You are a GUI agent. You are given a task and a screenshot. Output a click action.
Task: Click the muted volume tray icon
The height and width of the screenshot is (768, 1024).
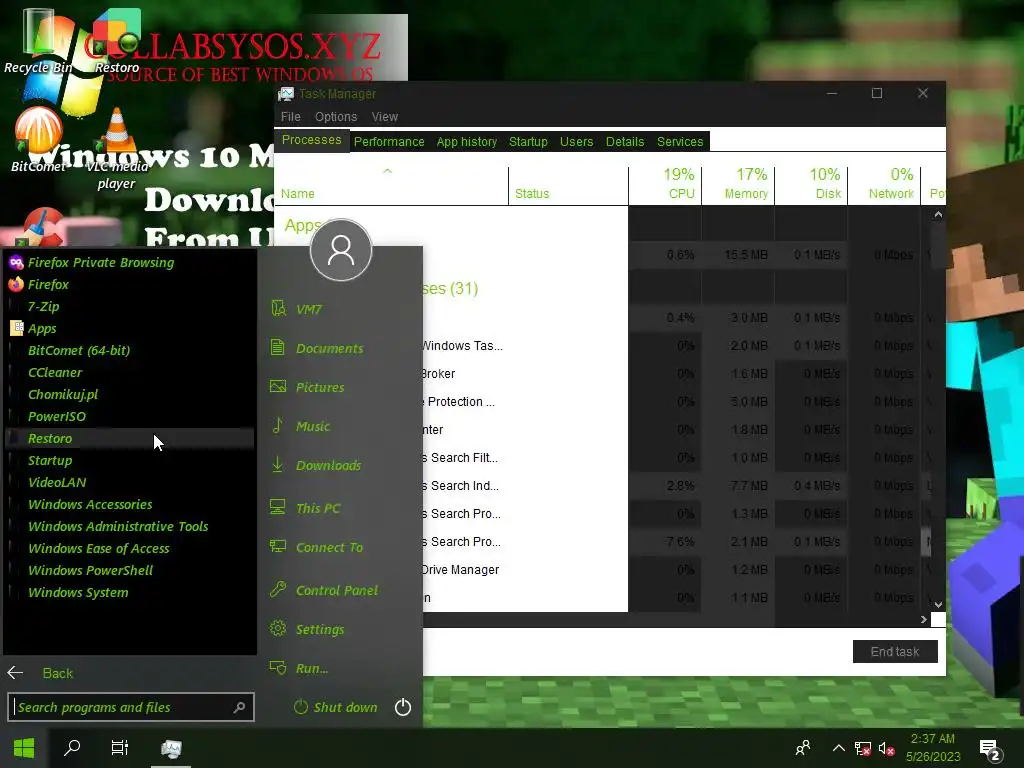coord(886,748)
